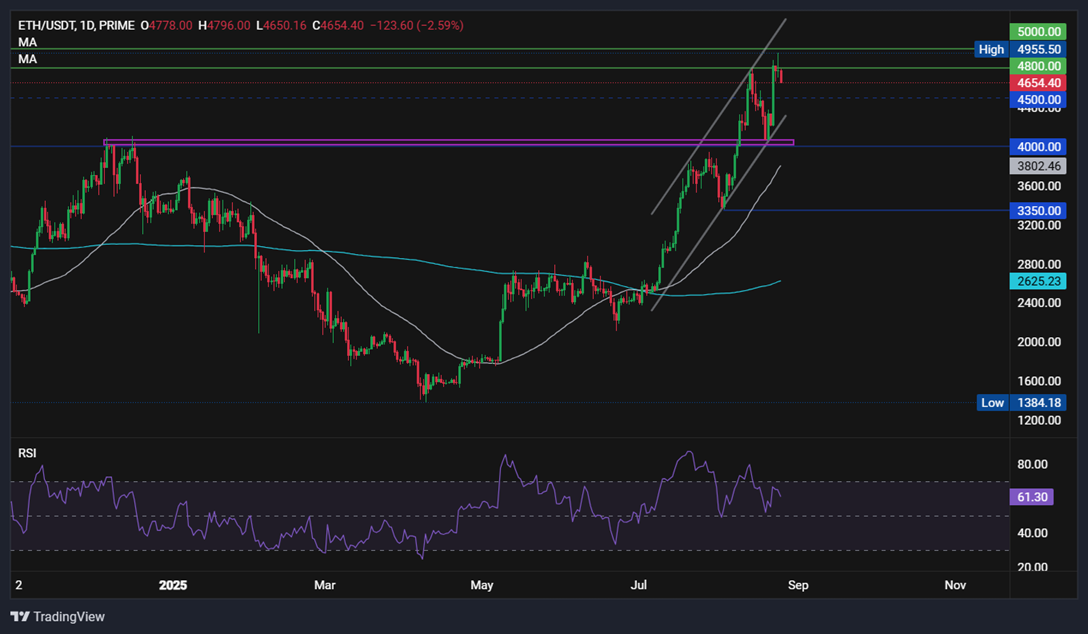The width and height of the screenshot is (1088, 634).
Task: Click the 2025 date axis label
Action: point(173,585)
